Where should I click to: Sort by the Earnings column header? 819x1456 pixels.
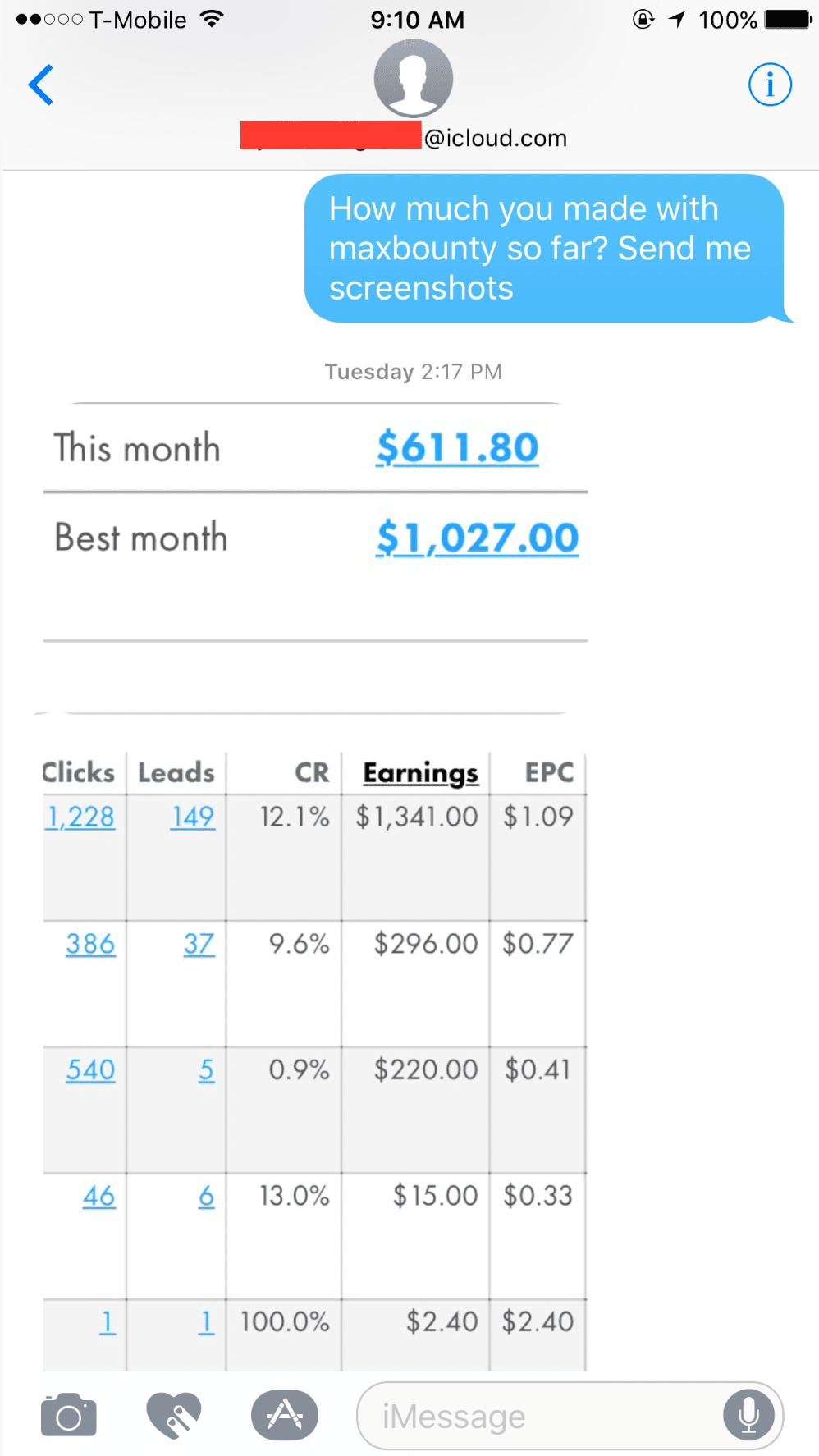coord(420,773)
